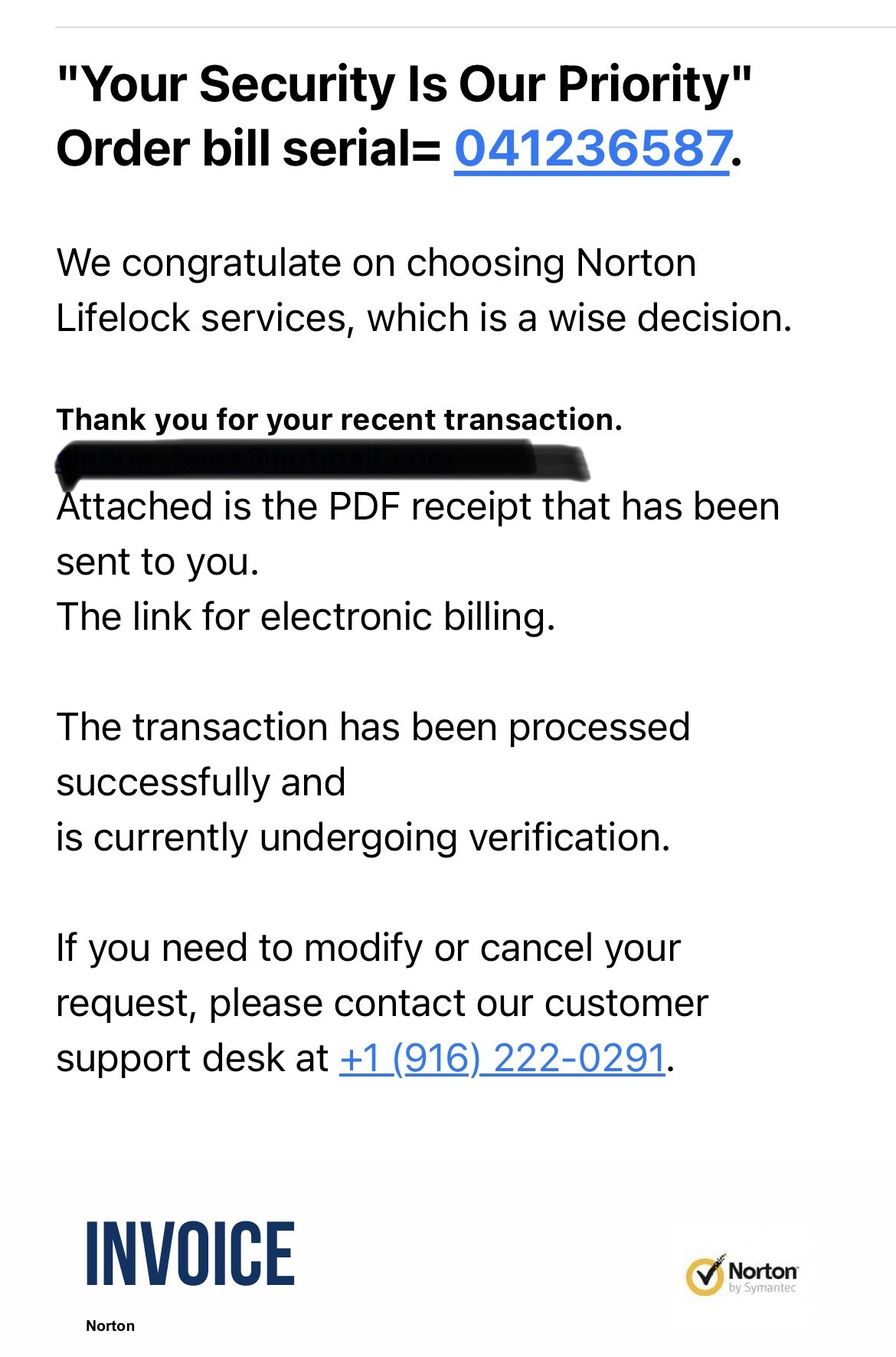Click 'is currently undergoing verification.' line
The image size is (896, 1357).
[363, 837]
